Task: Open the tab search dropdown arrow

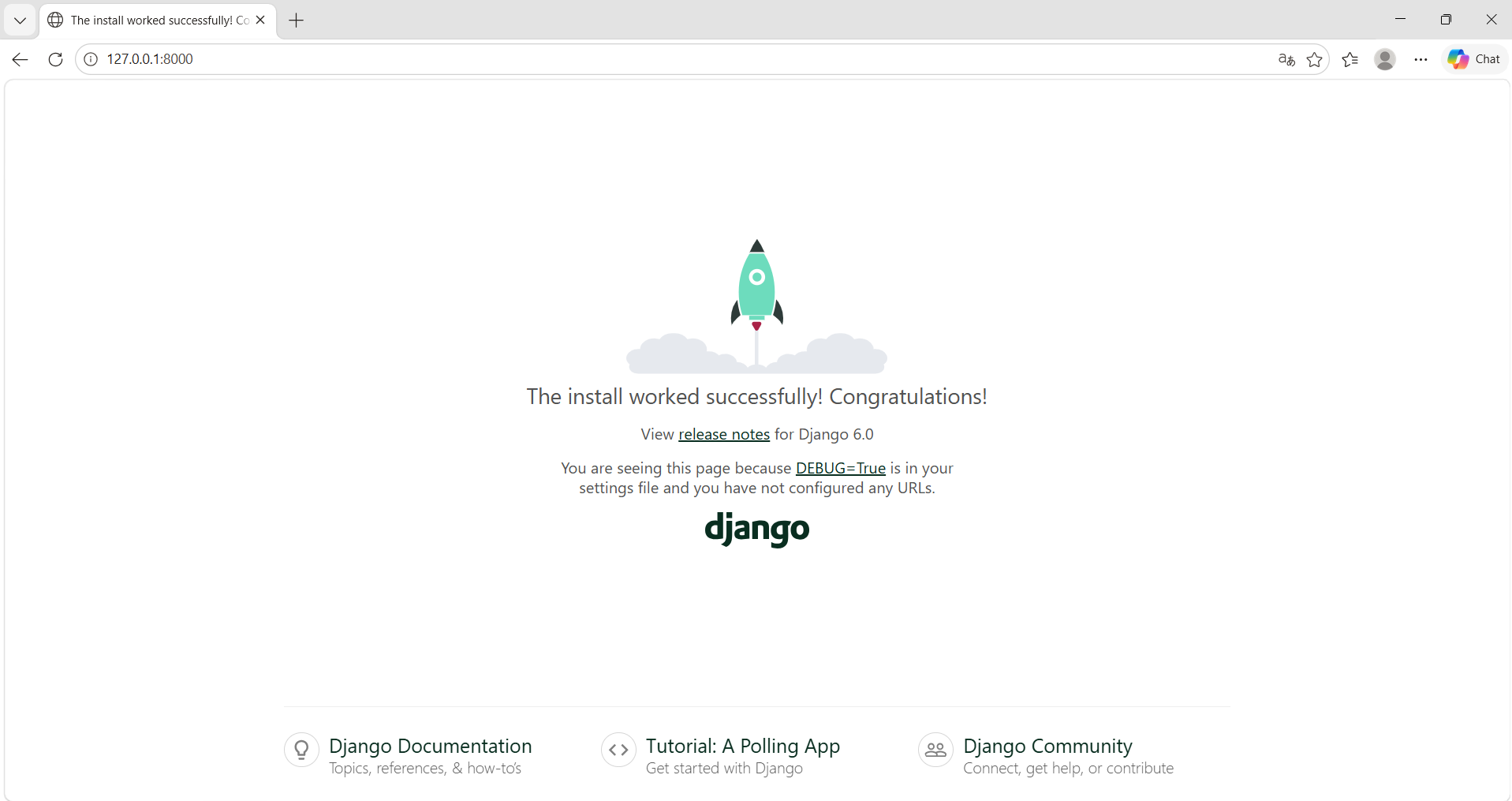Action: [x=21, y=21]
